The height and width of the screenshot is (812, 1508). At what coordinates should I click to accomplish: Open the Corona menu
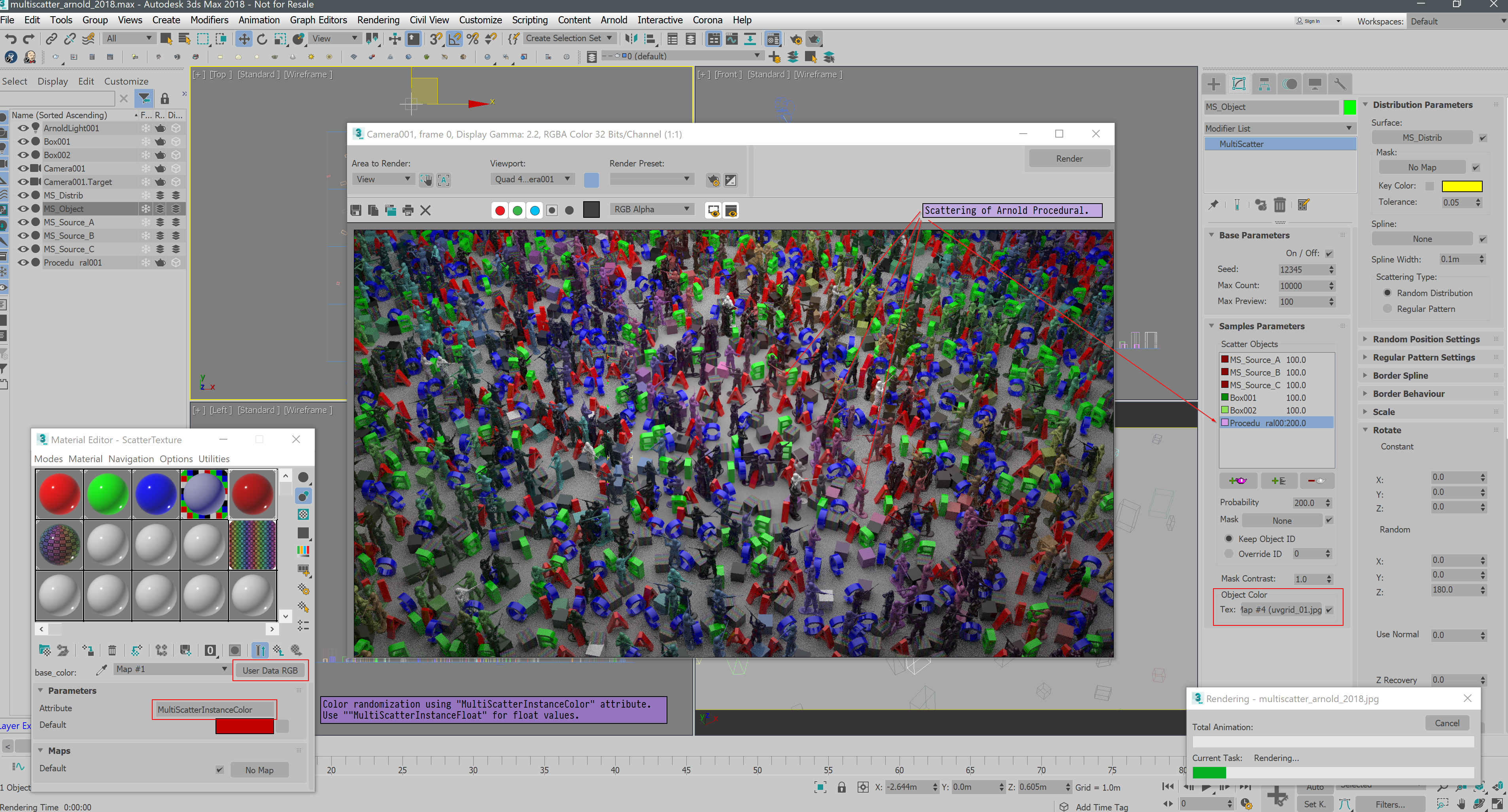(707, 20)
